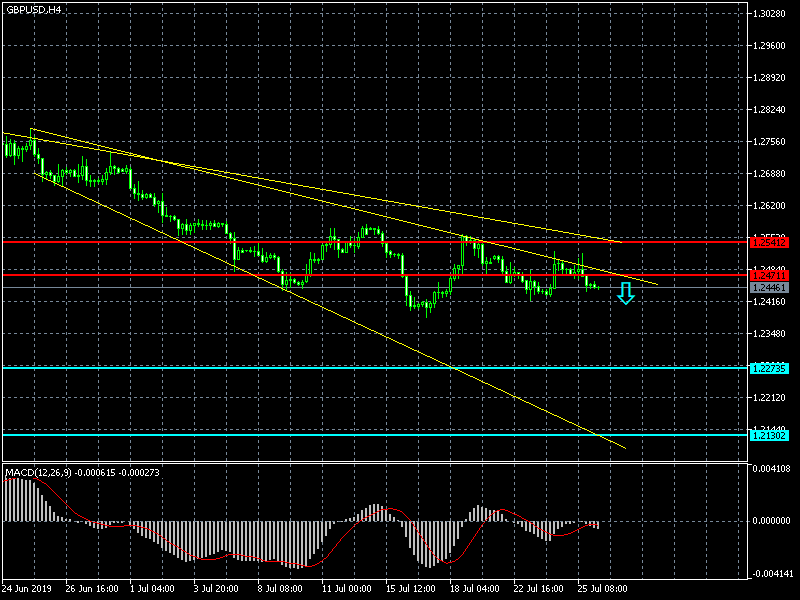Click the 8 Jul 08:00 time label
The image size is (800, 600).
tap(281, 589)
